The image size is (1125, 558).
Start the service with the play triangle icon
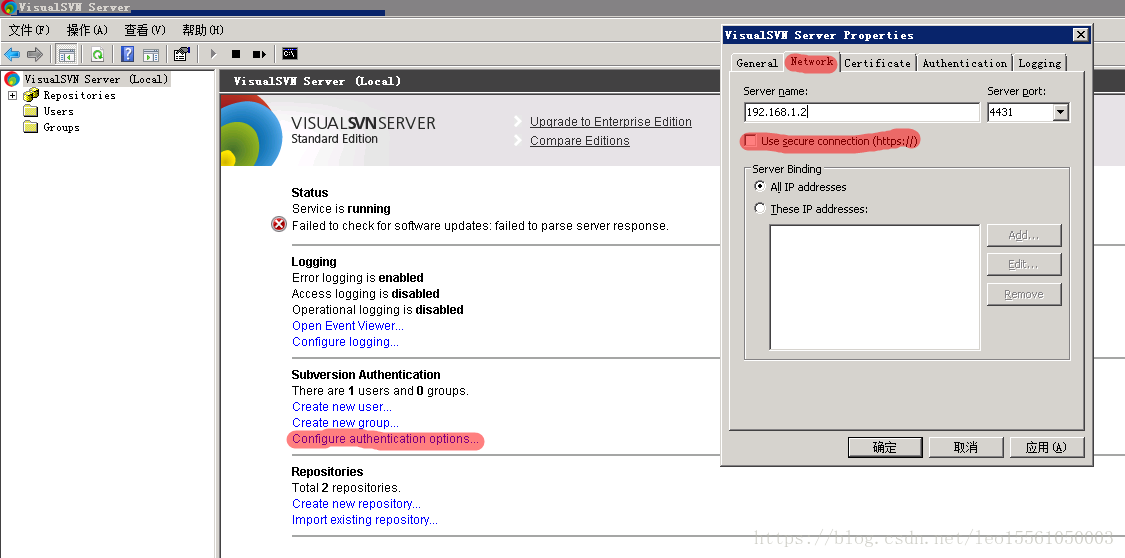point(213,54)
